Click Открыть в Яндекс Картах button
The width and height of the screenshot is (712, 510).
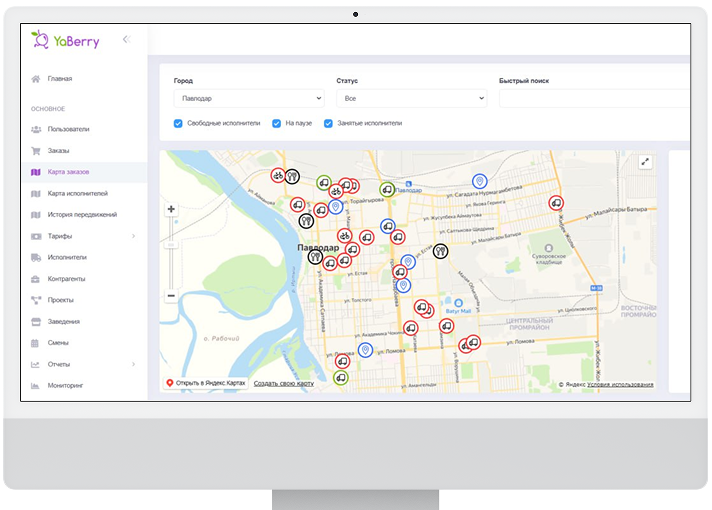[205, 383]
